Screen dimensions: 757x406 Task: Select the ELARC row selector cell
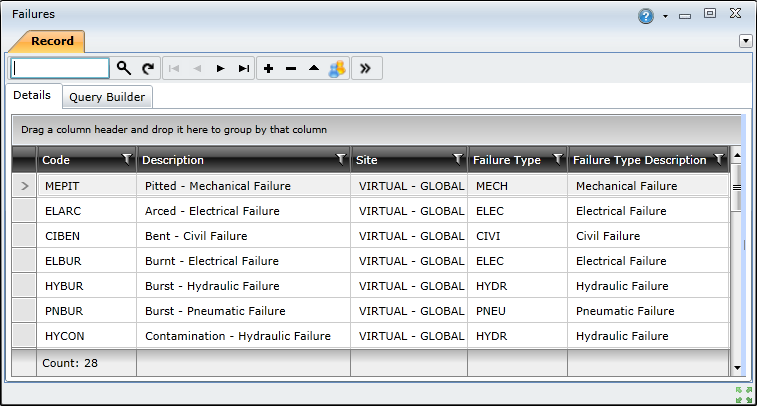pos(24,211)
